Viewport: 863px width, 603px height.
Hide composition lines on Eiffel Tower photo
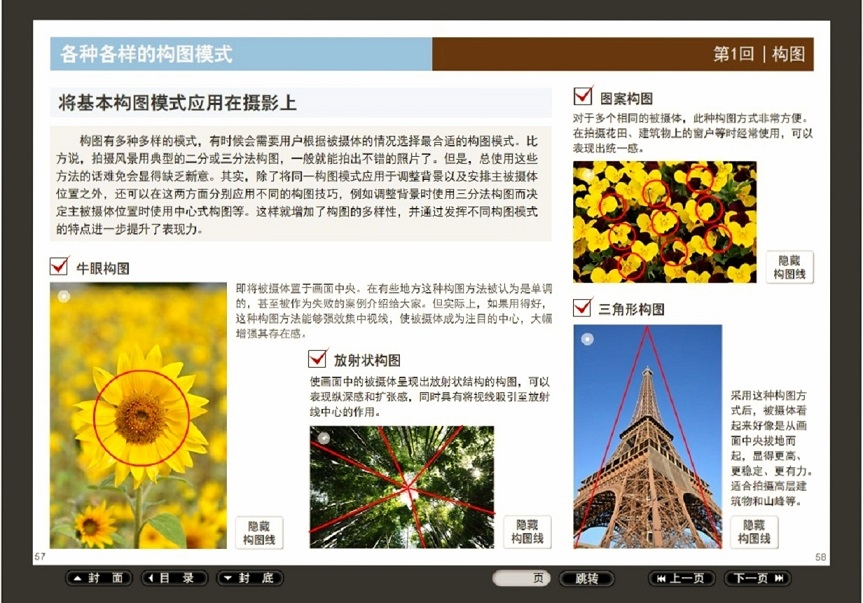coord(753,532)
